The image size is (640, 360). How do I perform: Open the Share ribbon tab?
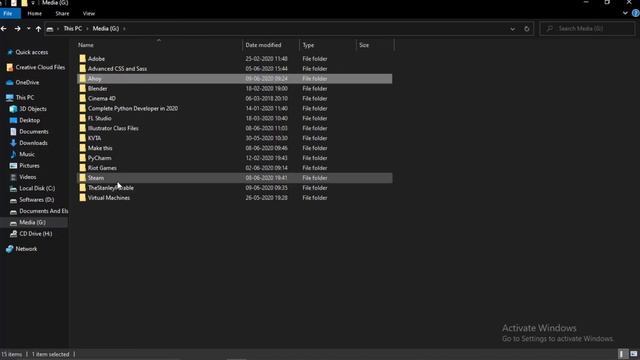[62, 13]
